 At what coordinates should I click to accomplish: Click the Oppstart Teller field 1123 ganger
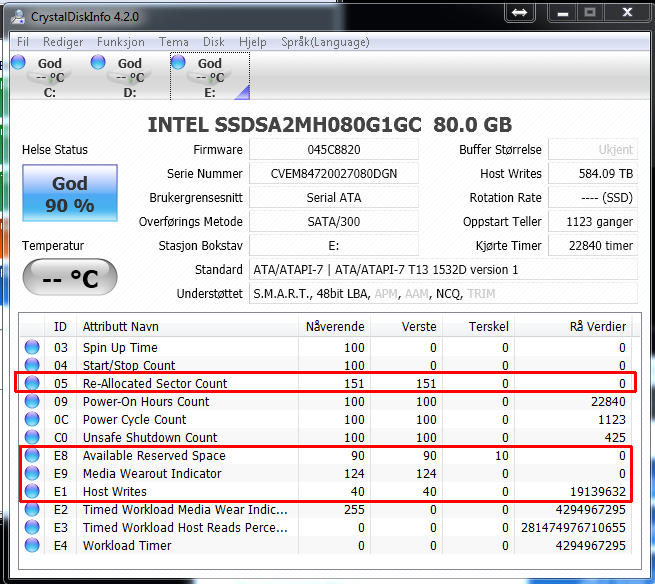[x=593, y=221]
